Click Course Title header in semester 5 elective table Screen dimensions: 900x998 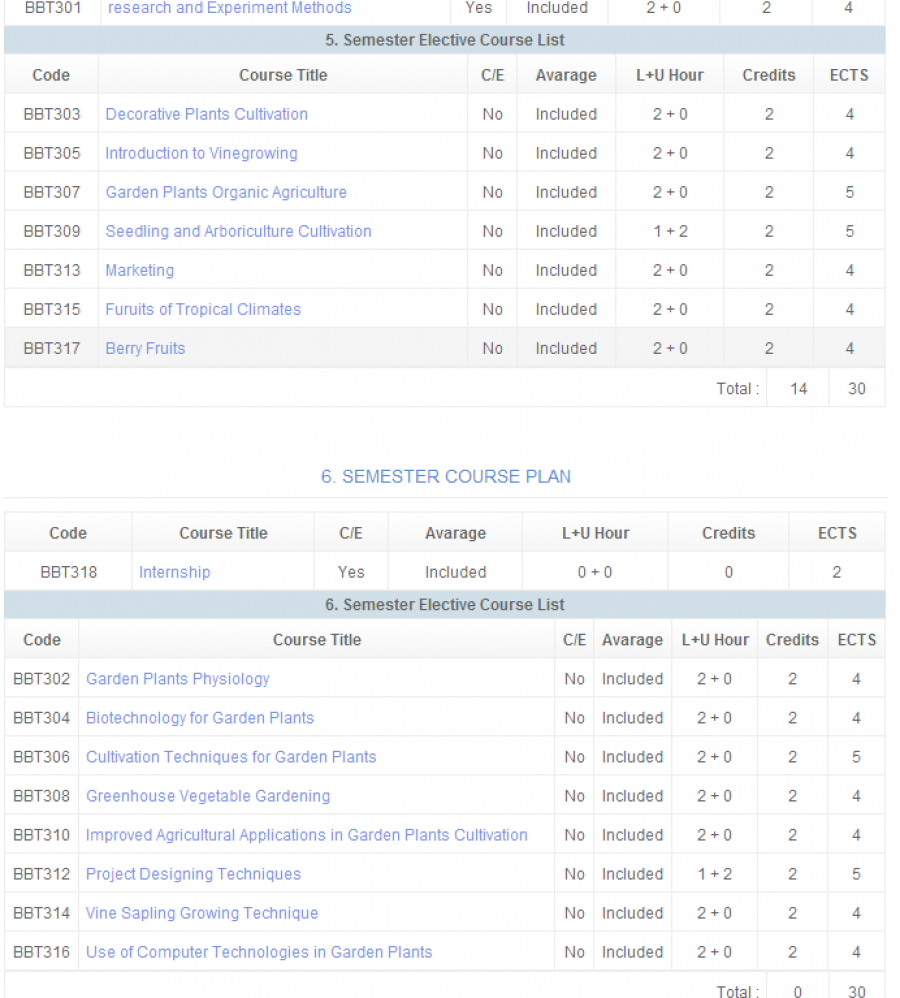(283, 75)
